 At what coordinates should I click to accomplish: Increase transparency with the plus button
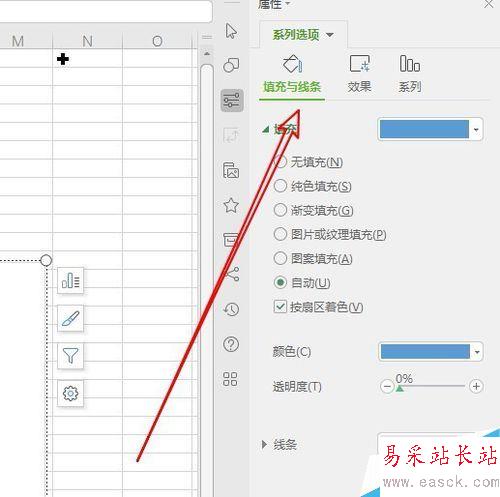pyautogui.click(x=476, y=386)
